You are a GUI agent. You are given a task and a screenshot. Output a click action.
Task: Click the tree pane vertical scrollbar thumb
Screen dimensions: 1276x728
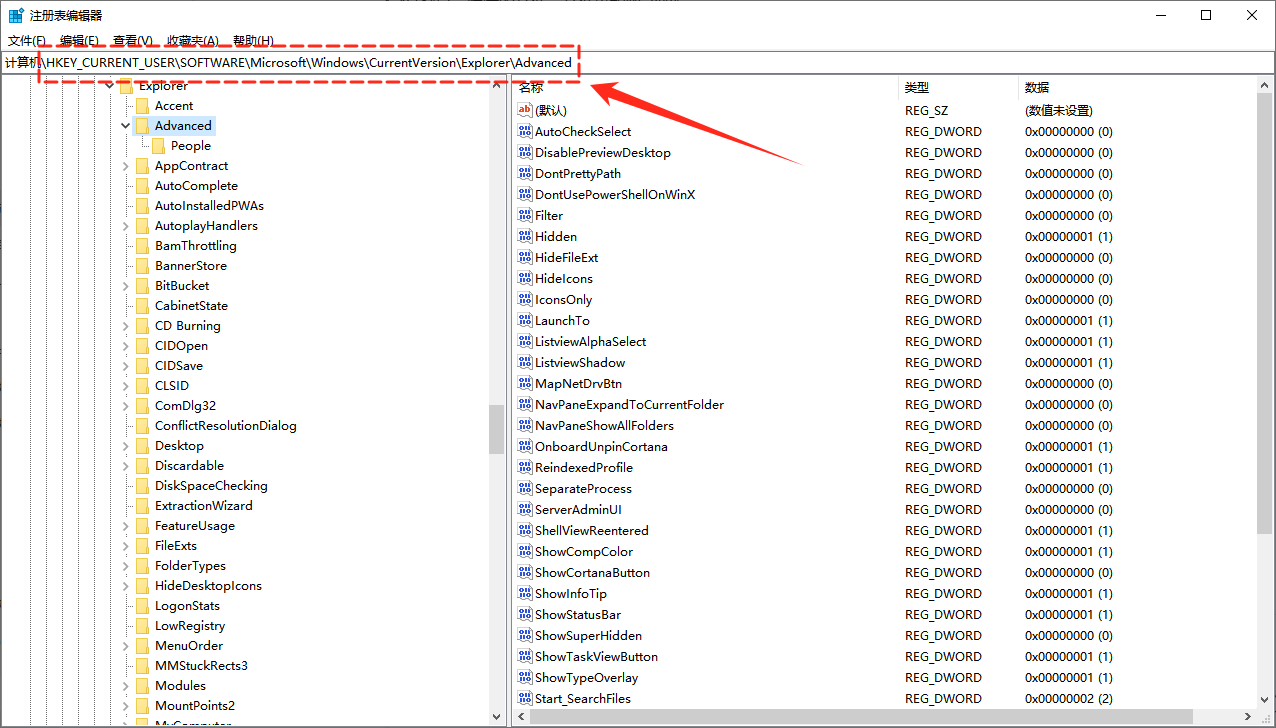[496, 429]
